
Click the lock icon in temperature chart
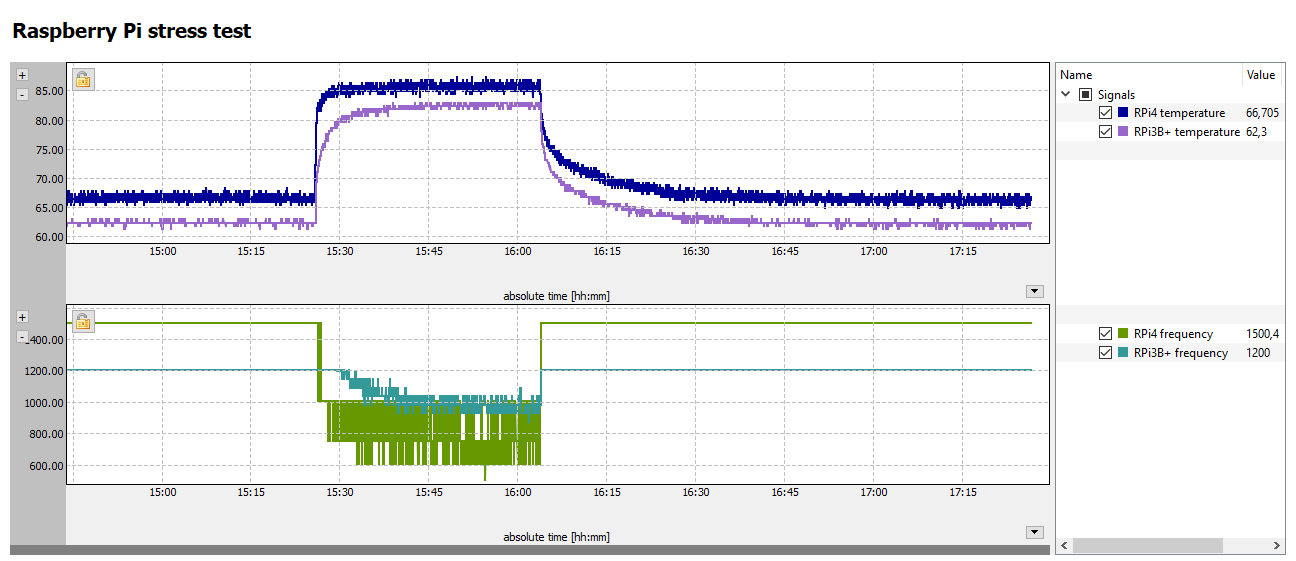(x=83, y=78)
